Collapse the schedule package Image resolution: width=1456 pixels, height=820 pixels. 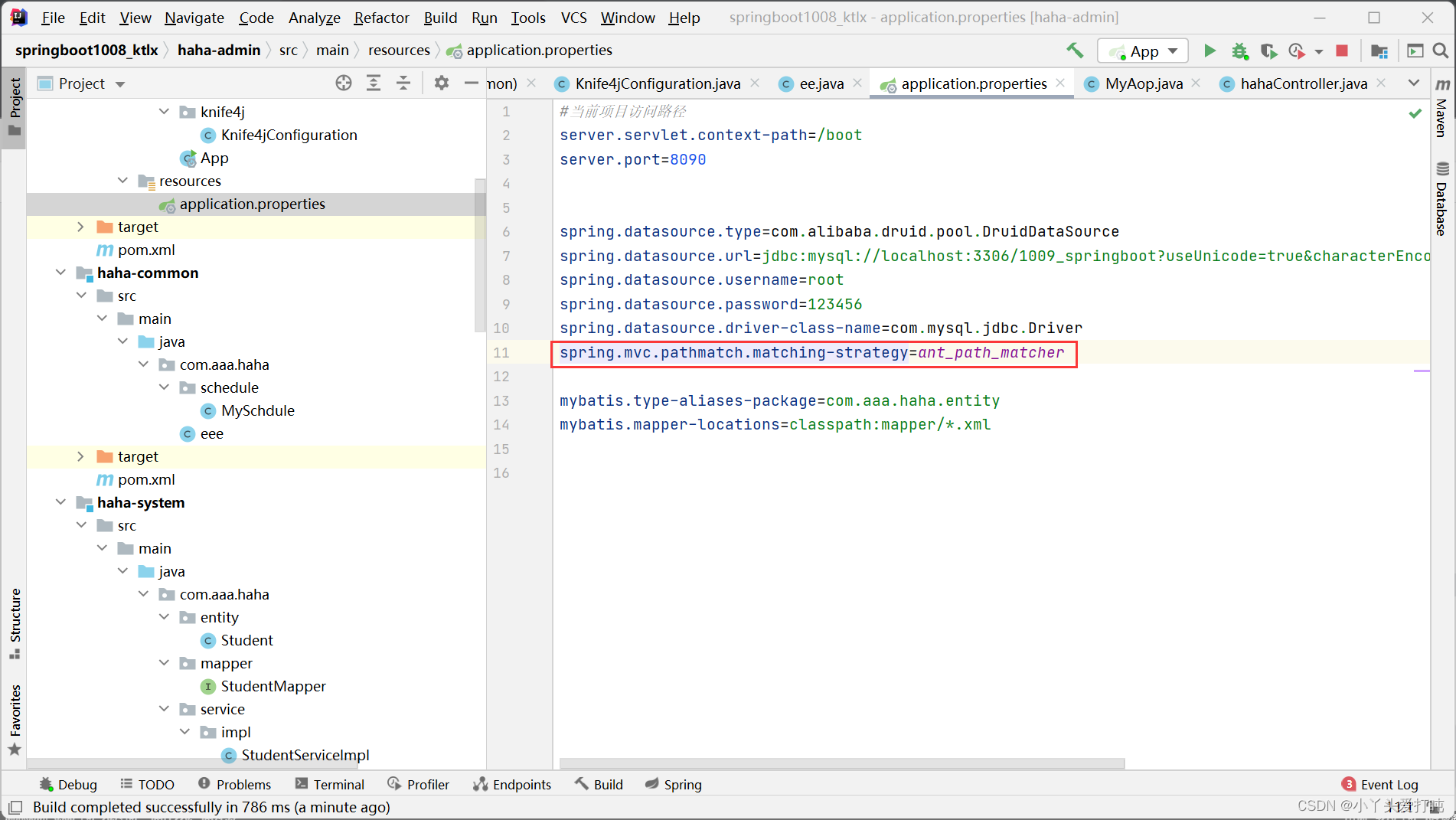pos(164,387)
